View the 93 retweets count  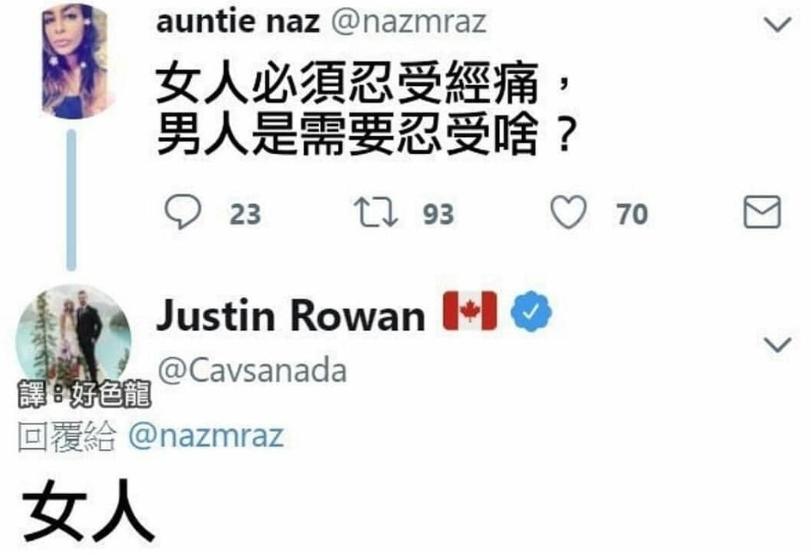pos(439,214)
